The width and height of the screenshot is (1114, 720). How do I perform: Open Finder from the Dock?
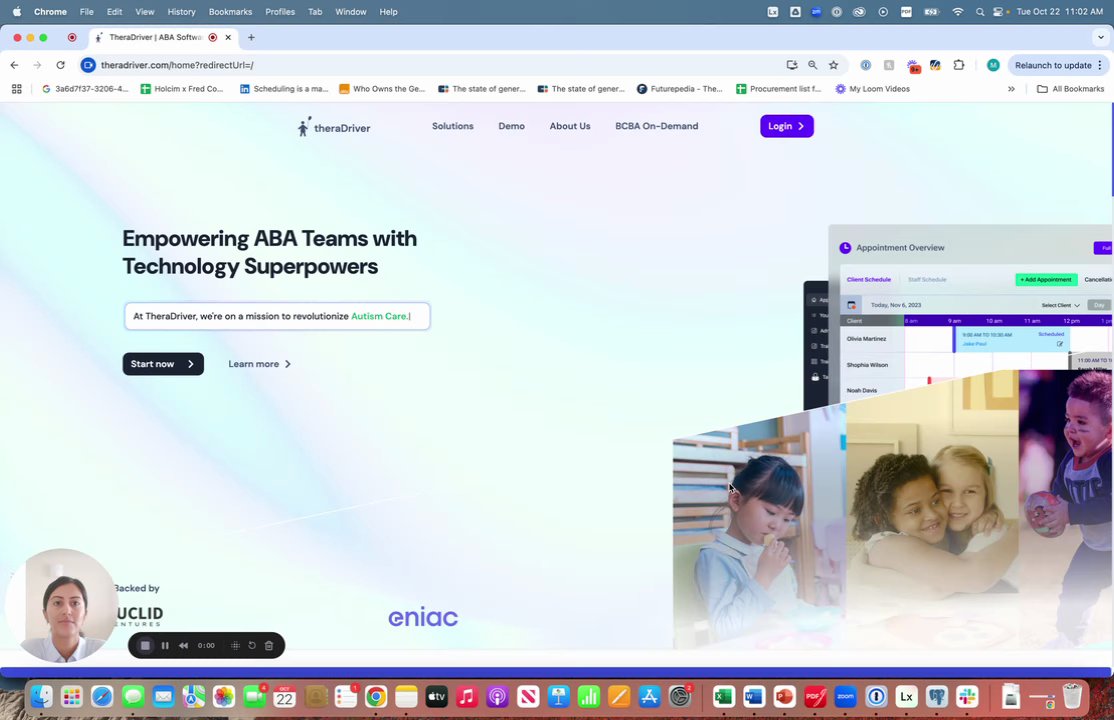click(x=41, y=697)
